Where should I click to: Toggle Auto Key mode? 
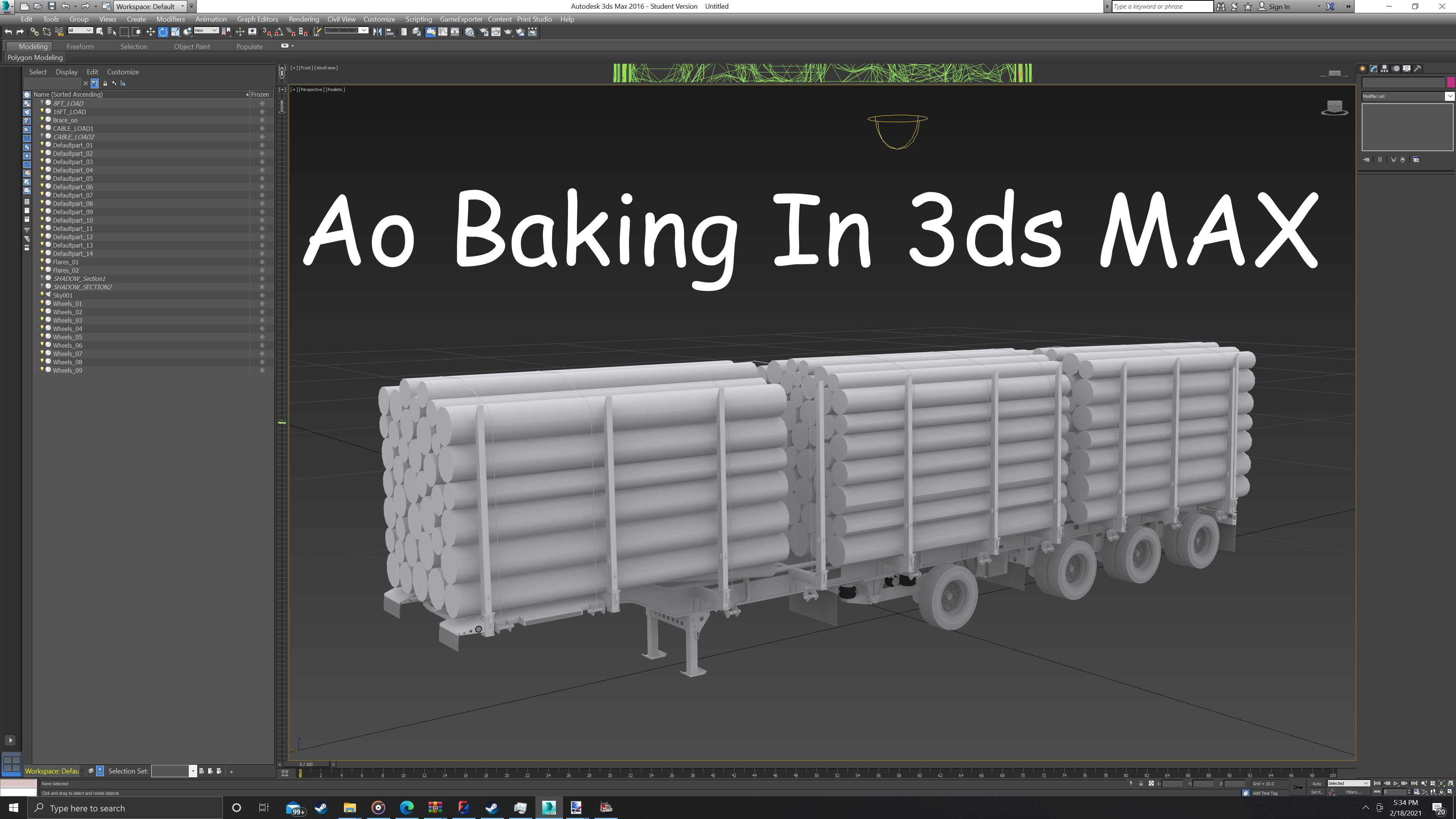(x=1317, y=783)
